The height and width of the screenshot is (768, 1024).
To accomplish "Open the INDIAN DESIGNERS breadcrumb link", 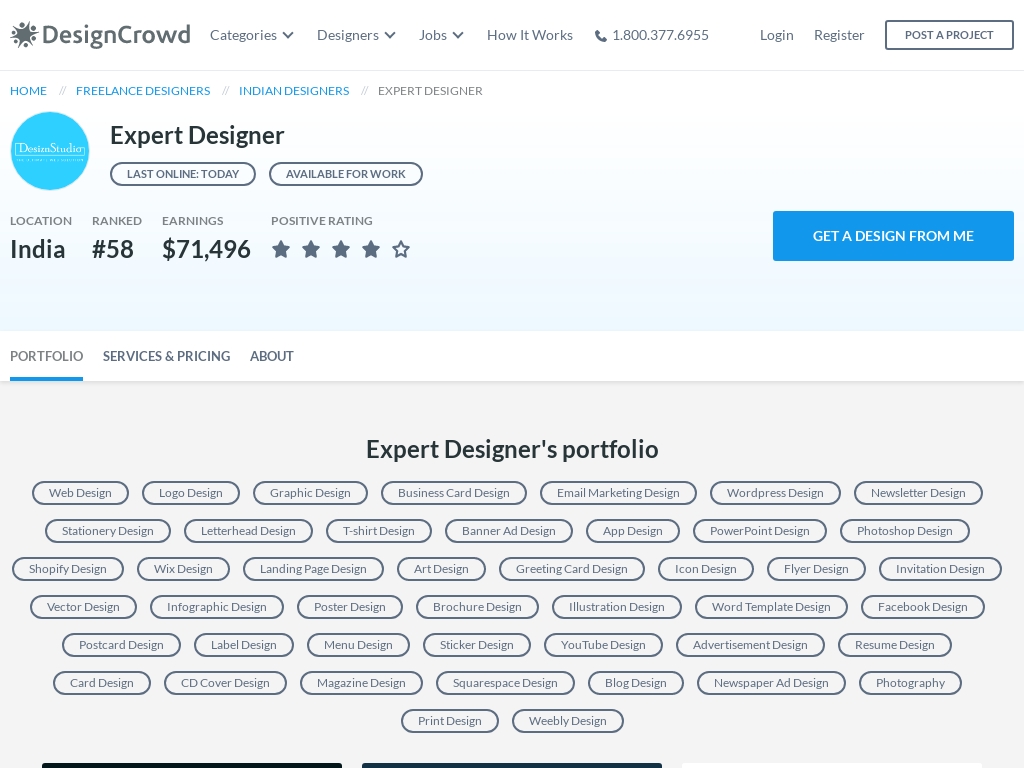I will click(294, 90).
